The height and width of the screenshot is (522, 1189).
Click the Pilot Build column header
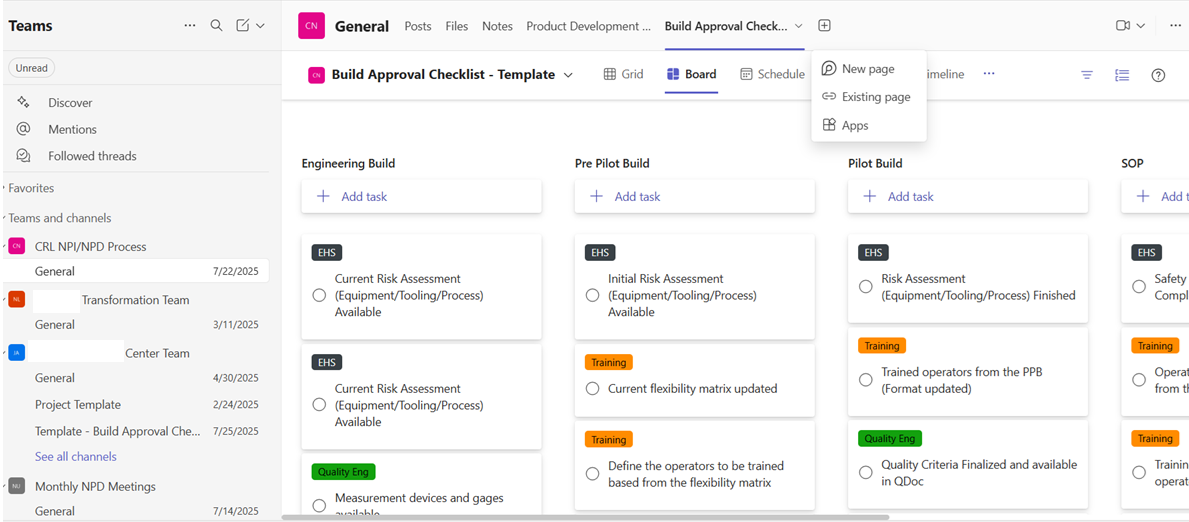875,163
